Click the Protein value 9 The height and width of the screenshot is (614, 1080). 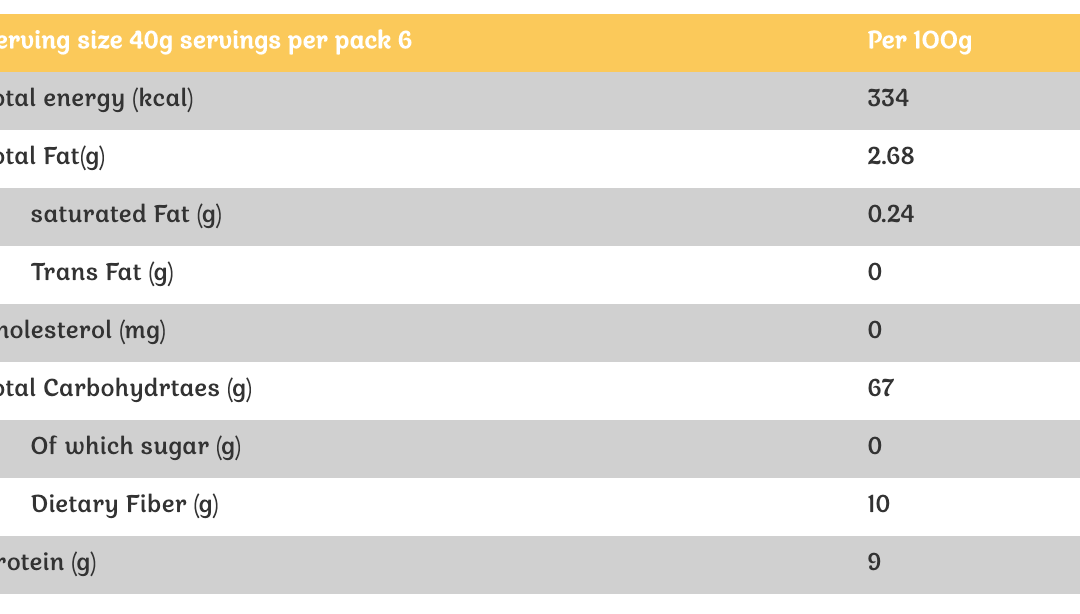pyautogui.click(x=875, y=563)
